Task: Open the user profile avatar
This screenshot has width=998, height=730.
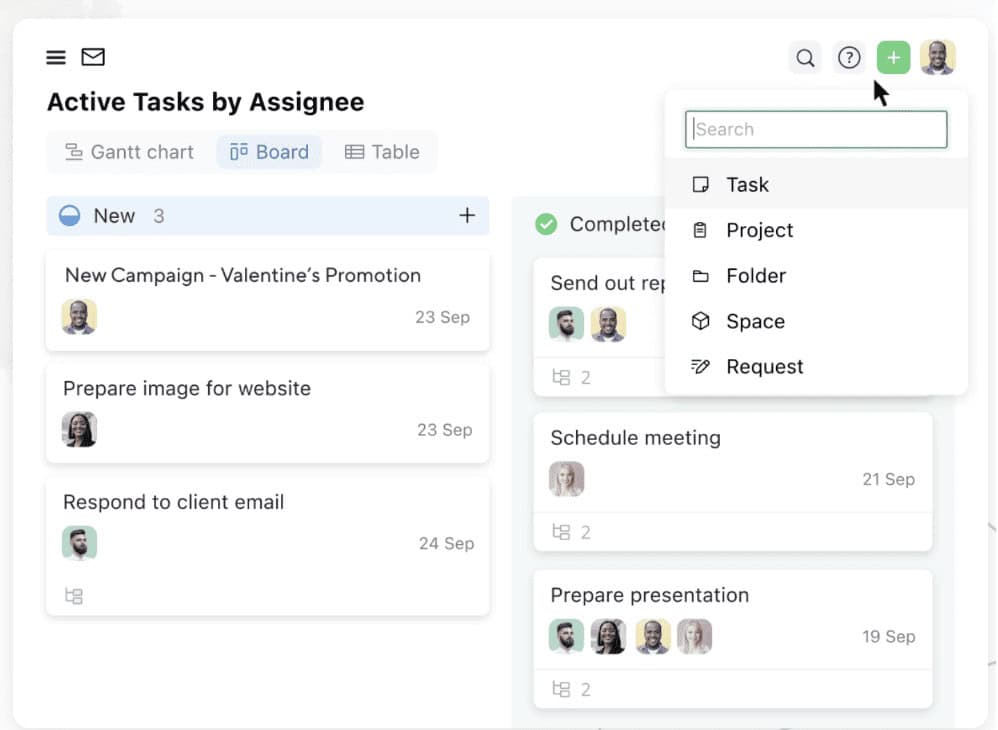Action: [938, 57]
